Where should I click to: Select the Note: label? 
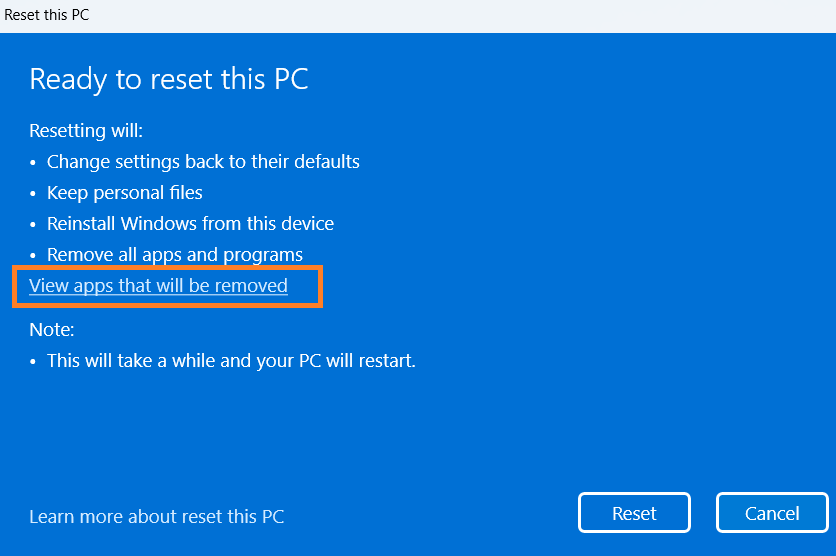[x=52, y=329]
